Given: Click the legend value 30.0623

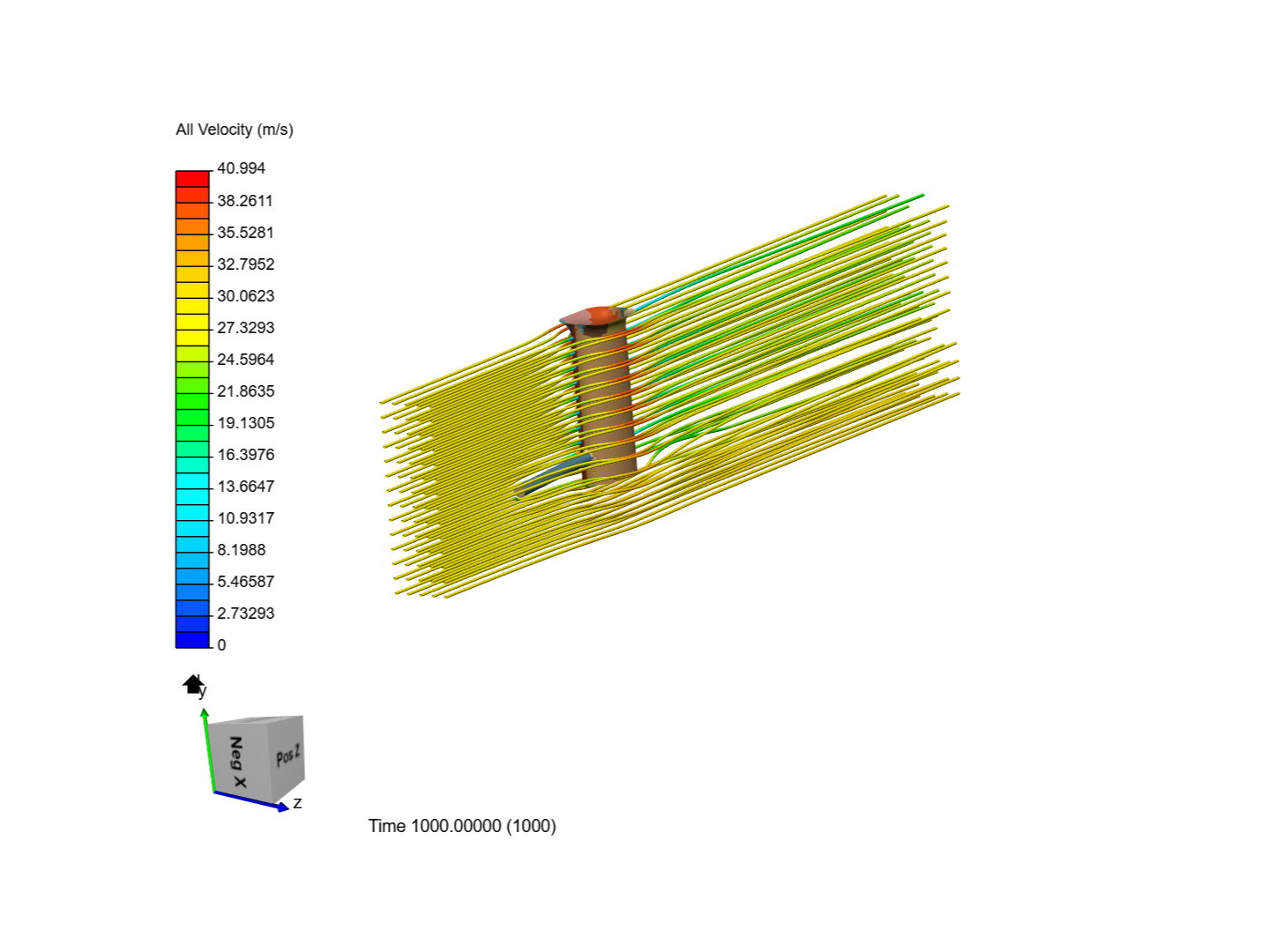Looking at the screenshot, I should point(245,296).
